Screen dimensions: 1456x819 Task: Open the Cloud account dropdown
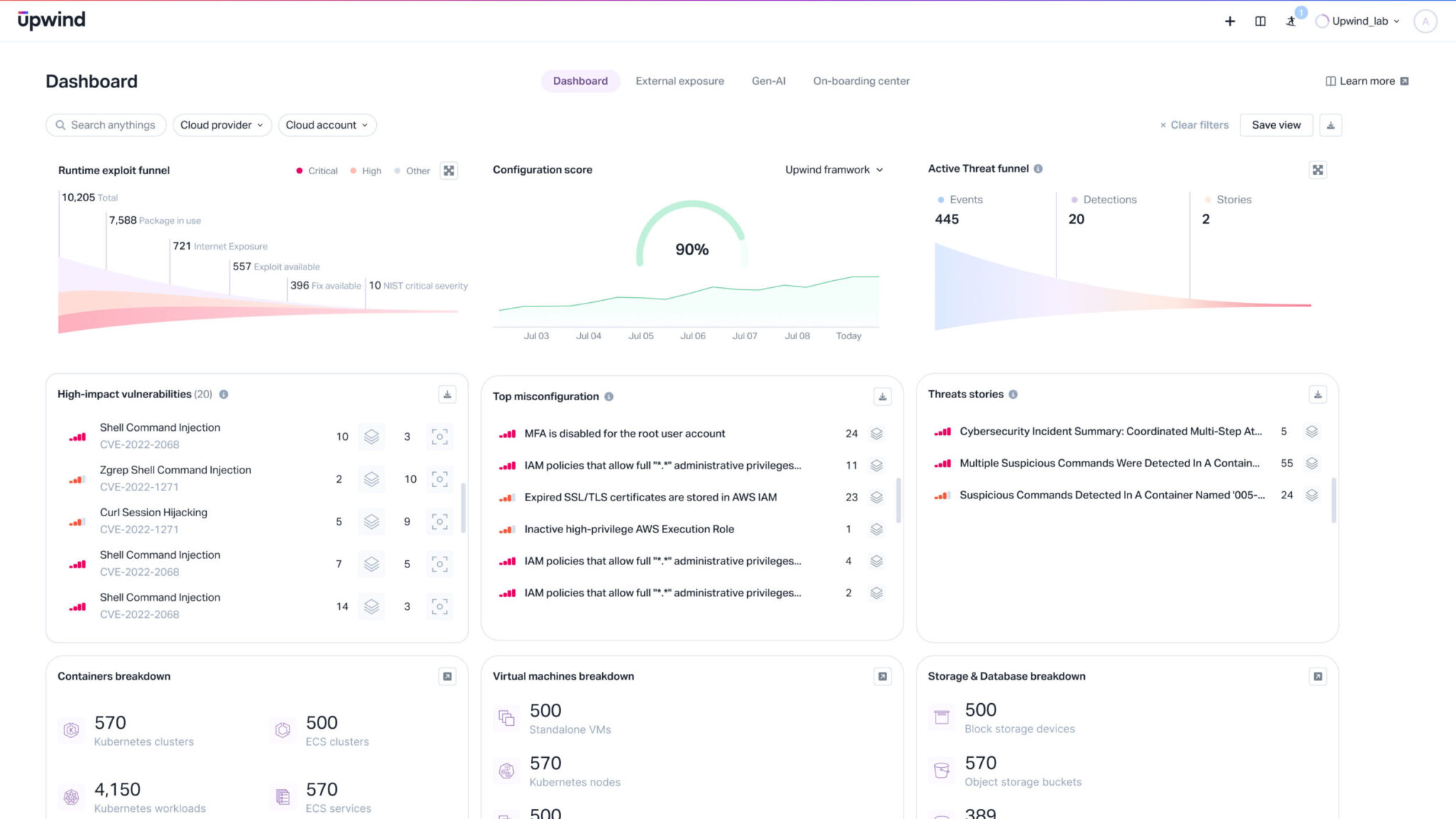pyautogui.click(x=326, y=124)
